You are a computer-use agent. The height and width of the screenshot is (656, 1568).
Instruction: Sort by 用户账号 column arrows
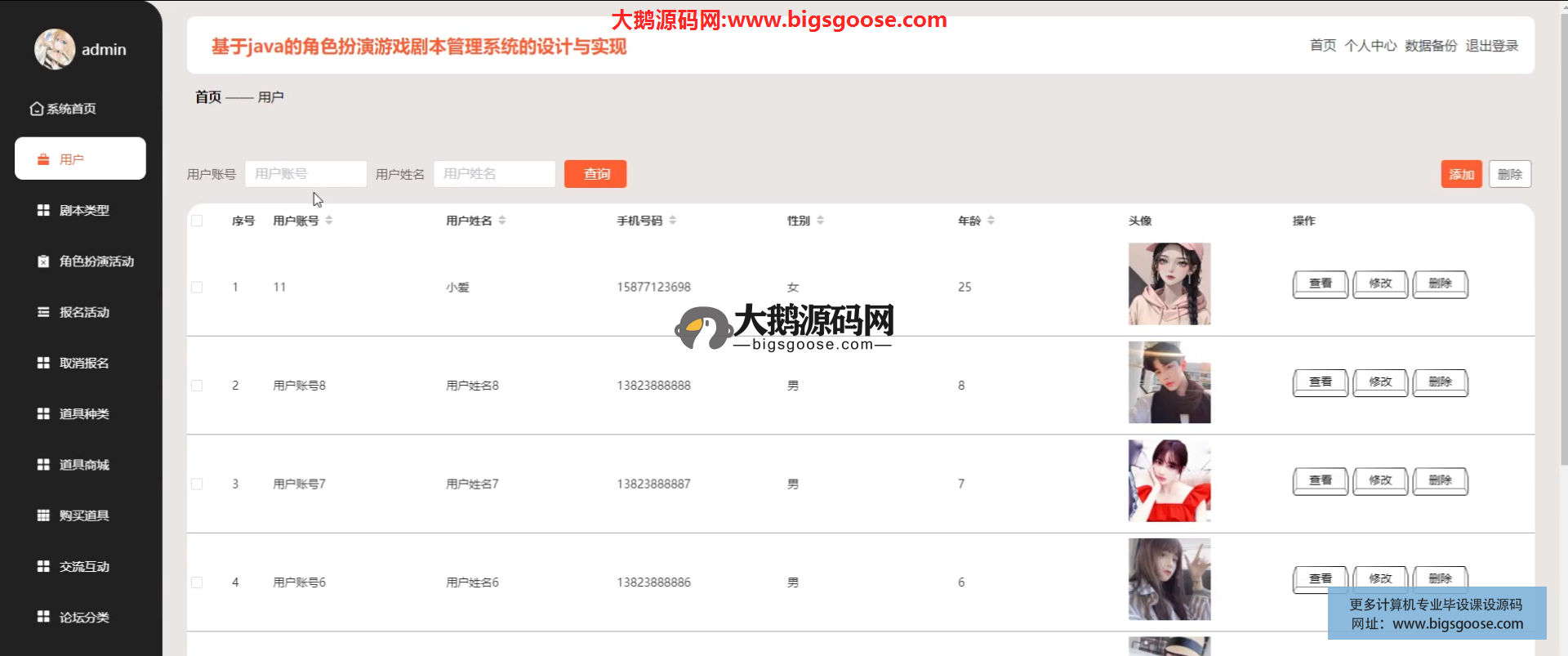[x=328, y=221]
